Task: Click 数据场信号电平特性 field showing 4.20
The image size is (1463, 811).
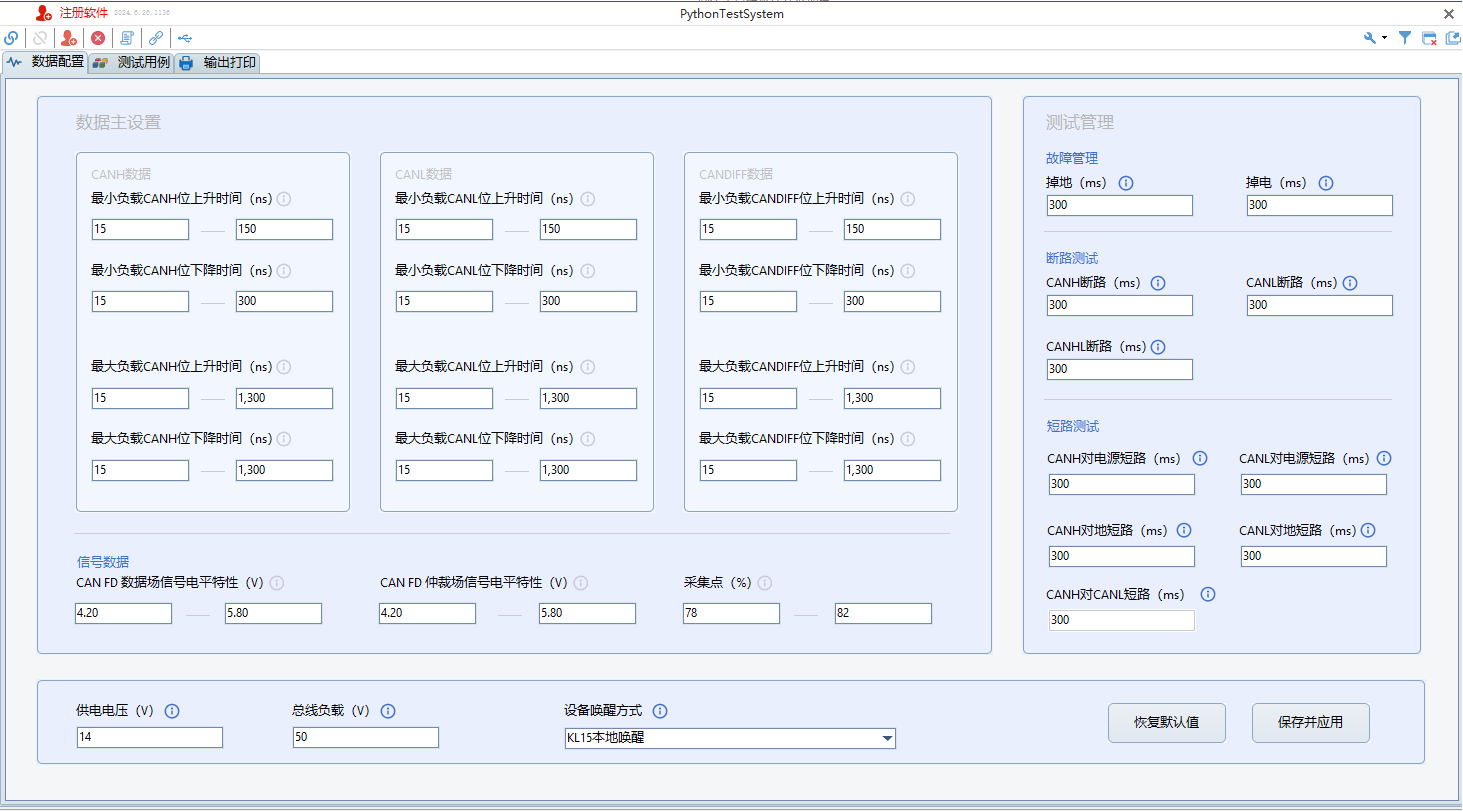Action: pos(123,613)
